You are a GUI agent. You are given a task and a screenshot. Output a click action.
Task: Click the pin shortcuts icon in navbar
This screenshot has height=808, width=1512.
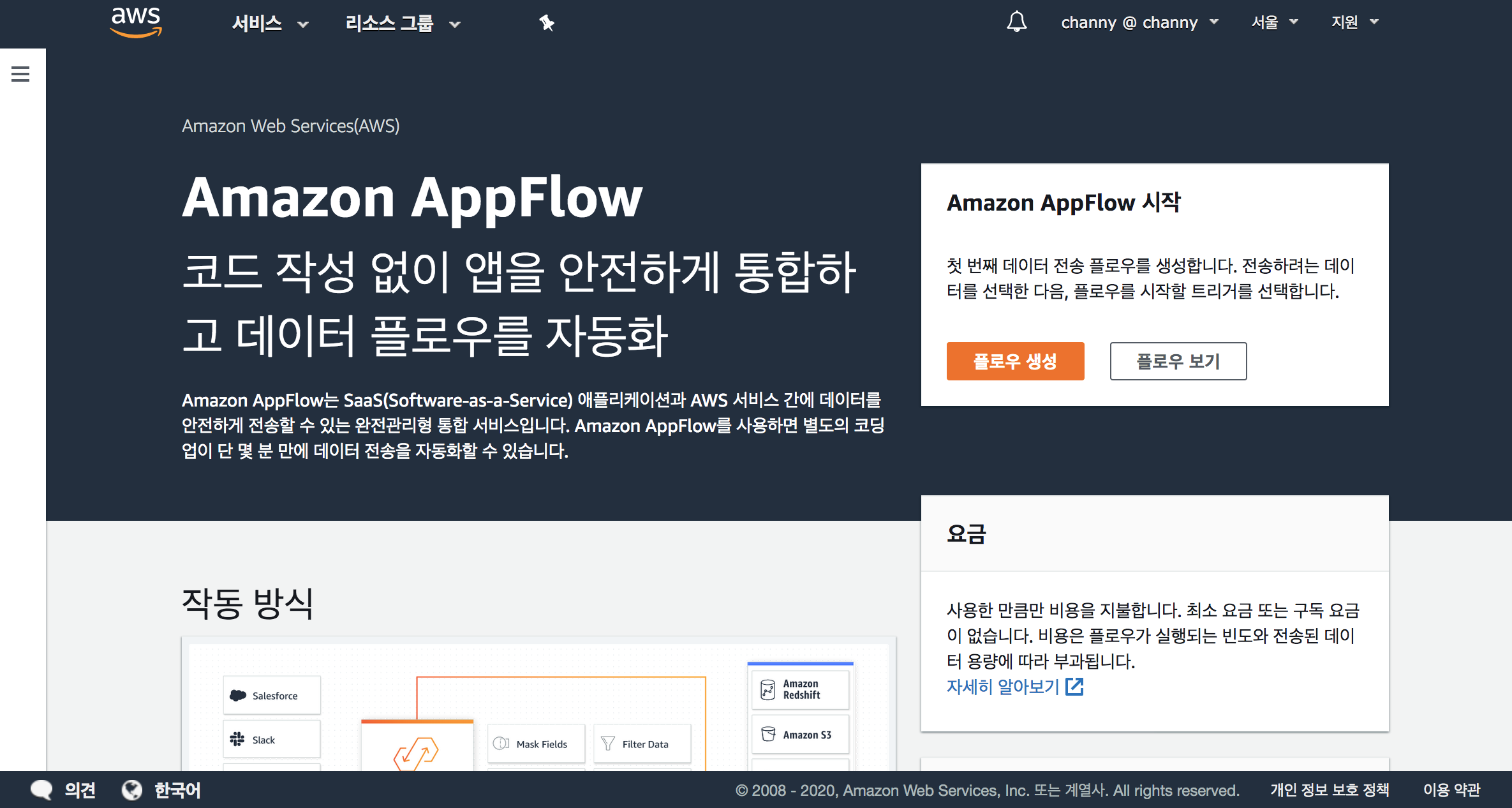547,24
